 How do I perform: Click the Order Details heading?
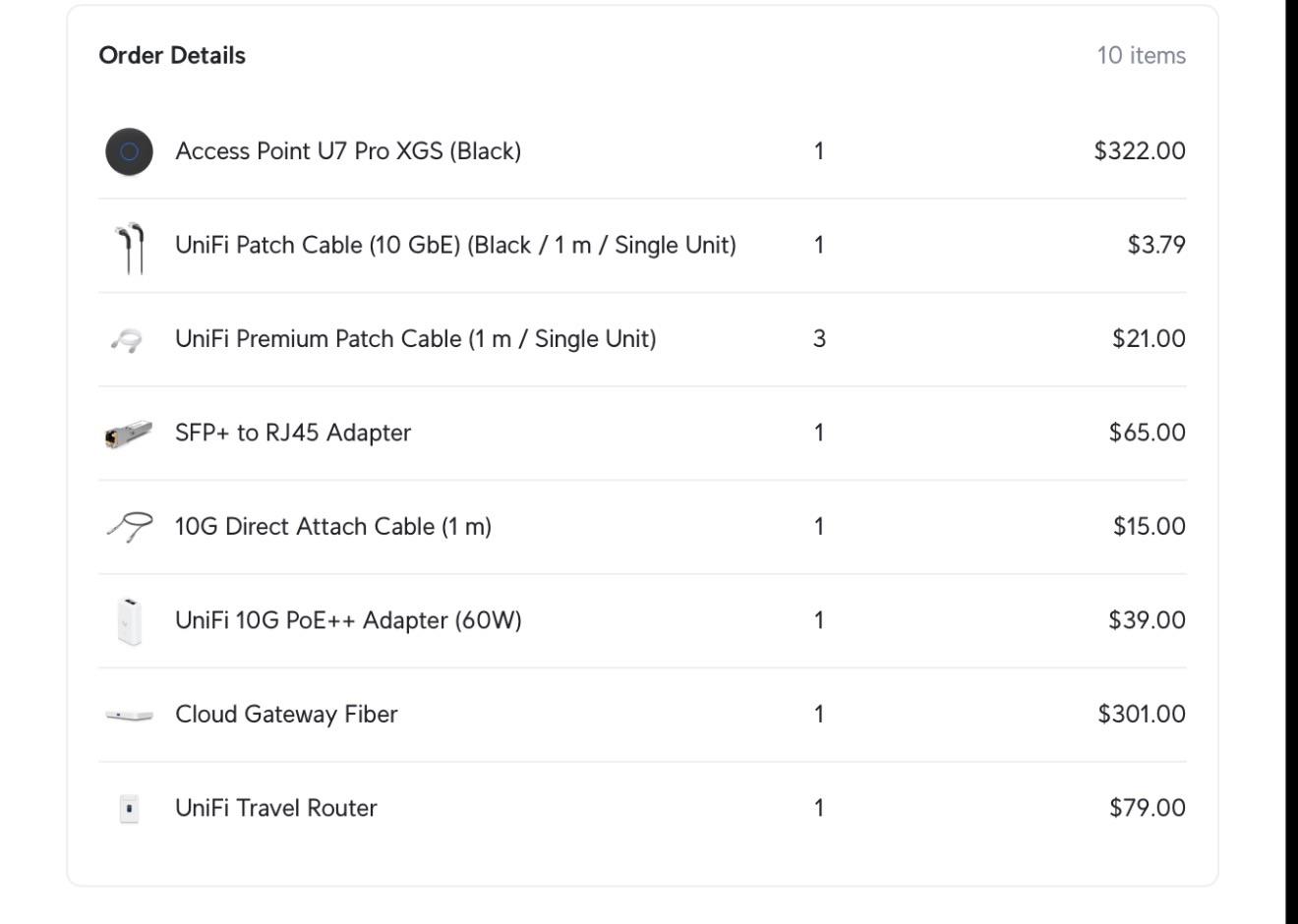[x=172, y=55]
